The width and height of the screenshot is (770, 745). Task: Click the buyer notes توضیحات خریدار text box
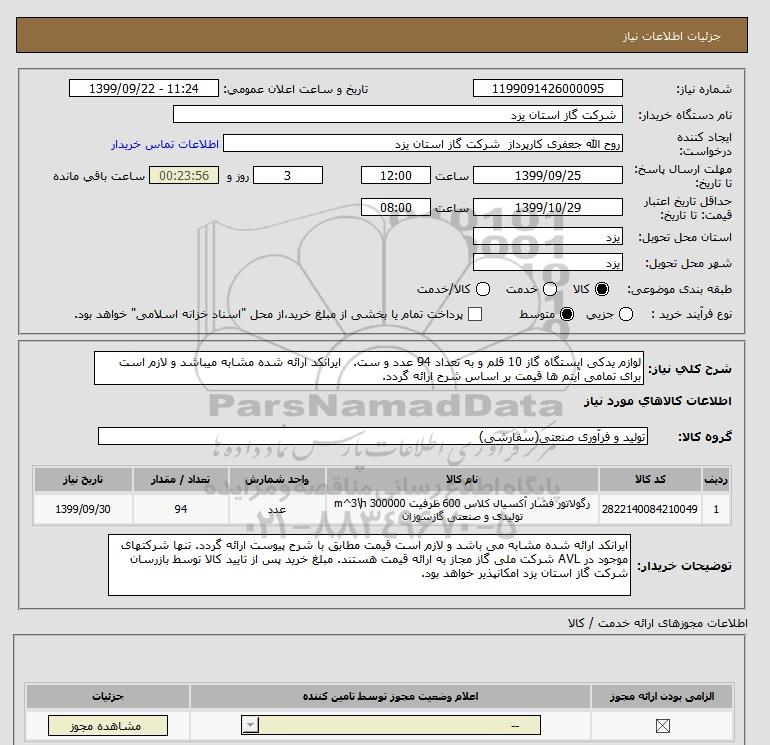tap(369, 565)
